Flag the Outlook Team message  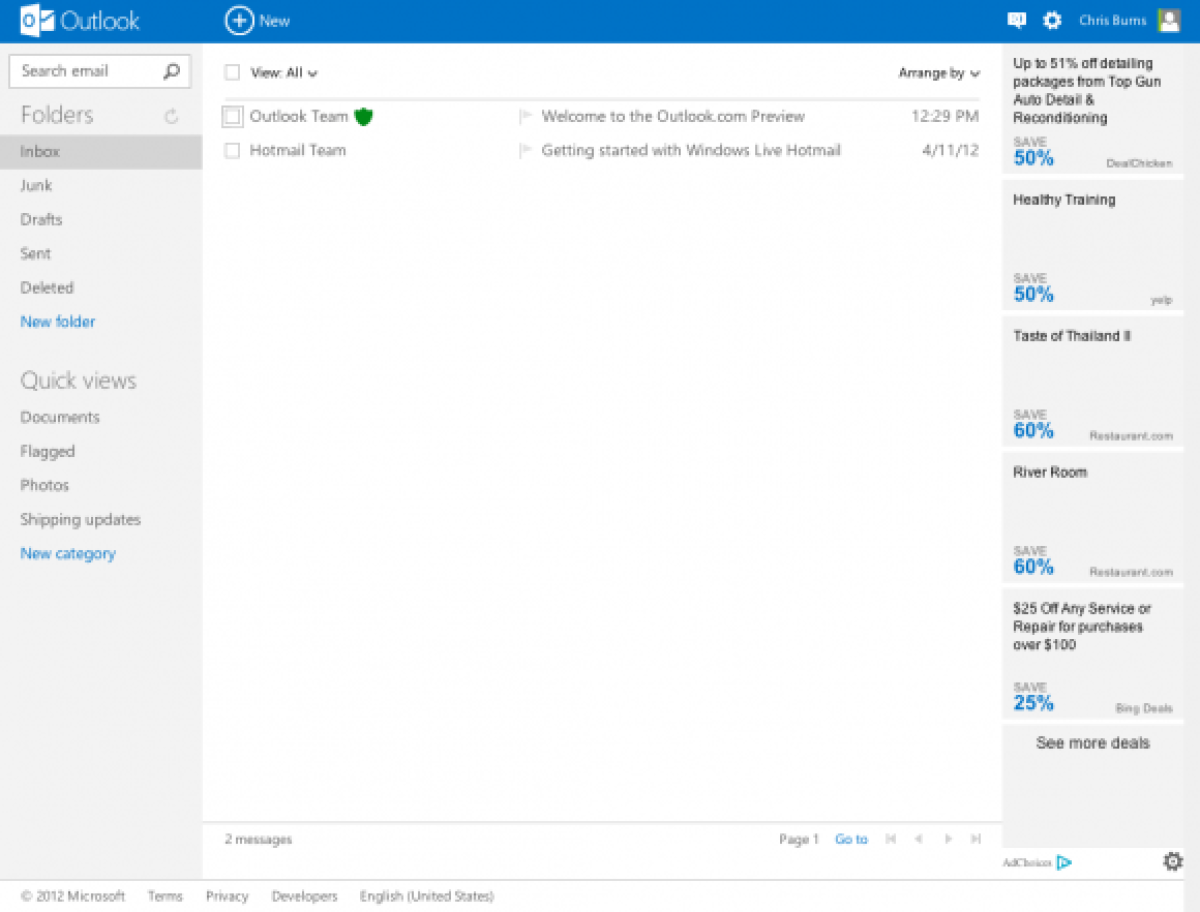pos(525,117)
